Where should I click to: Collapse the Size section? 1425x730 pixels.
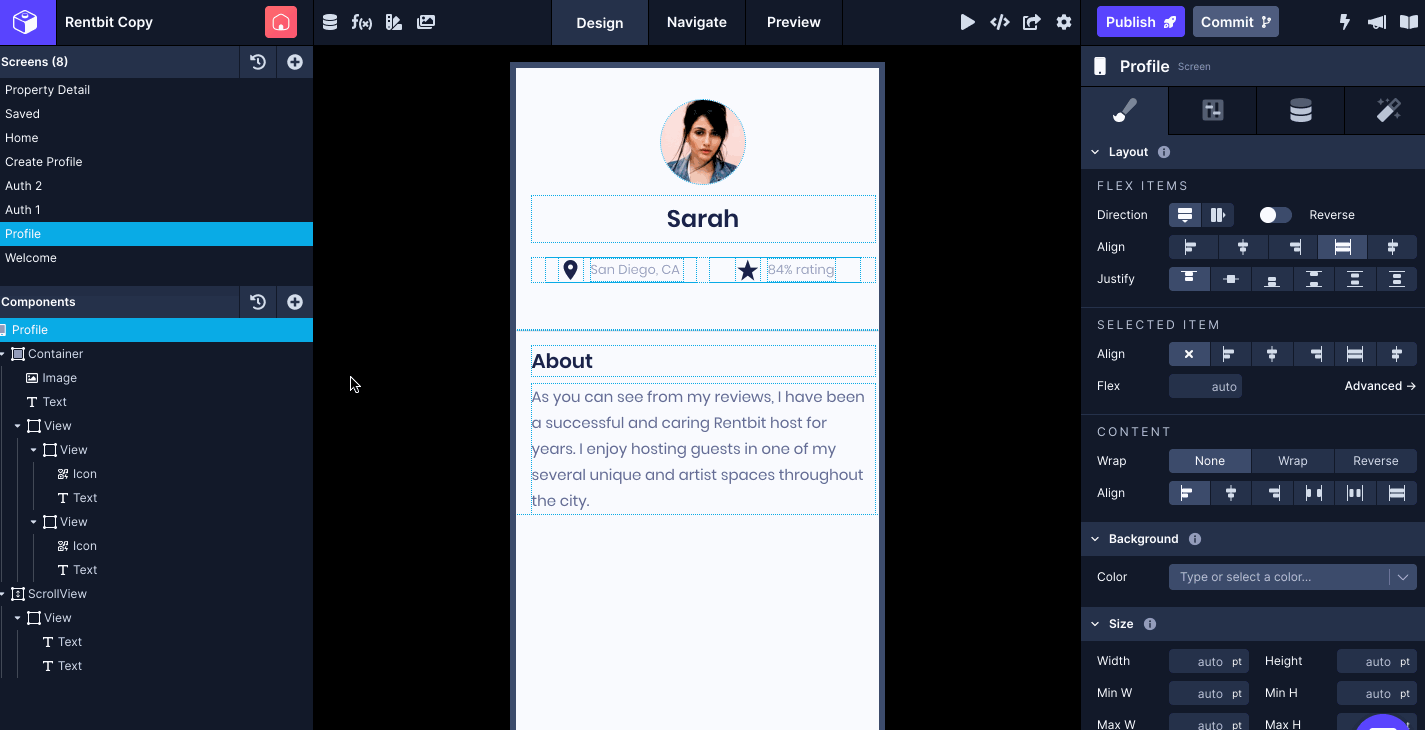[x=1095, y=624]
